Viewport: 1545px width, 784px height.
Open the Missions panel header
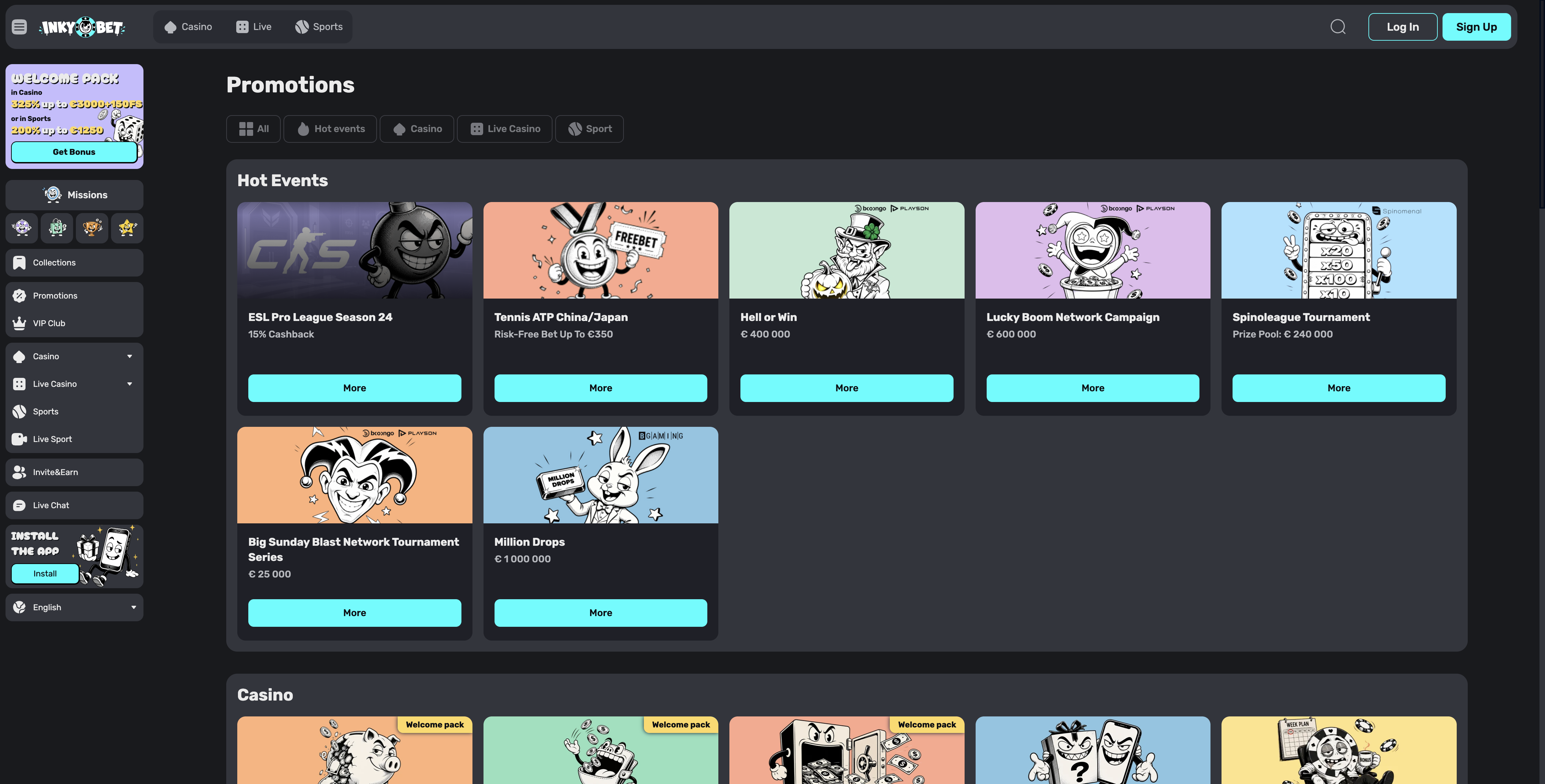click(x=74, y=195)
